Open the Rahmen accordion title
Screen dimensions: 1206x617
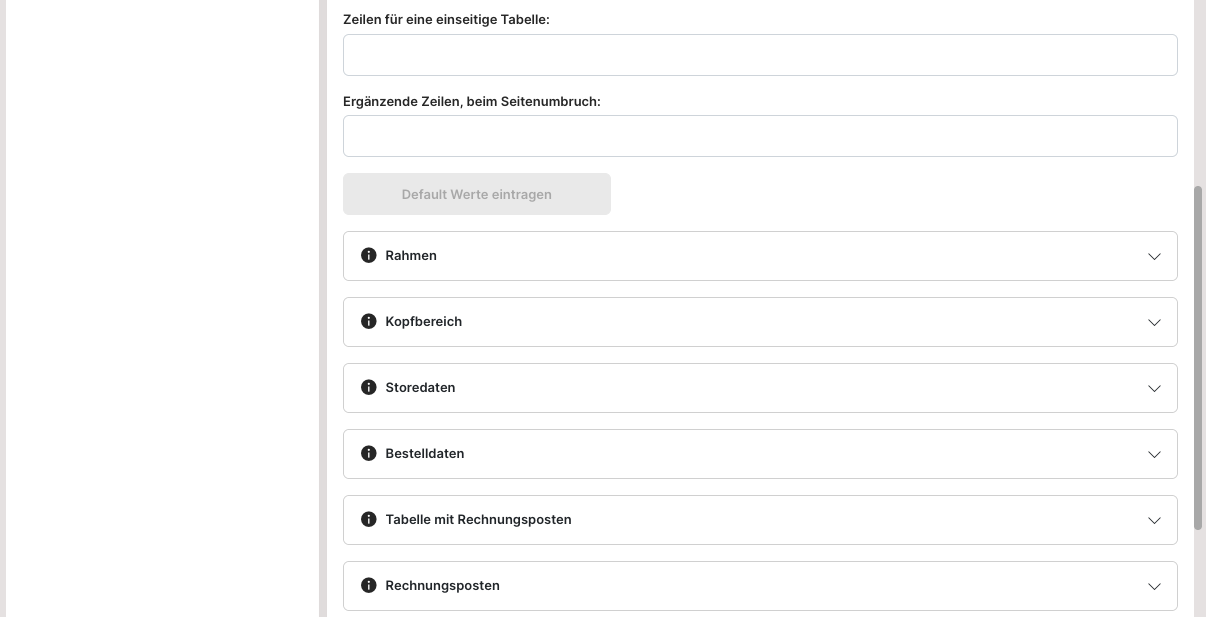click(x=411, y=256)
